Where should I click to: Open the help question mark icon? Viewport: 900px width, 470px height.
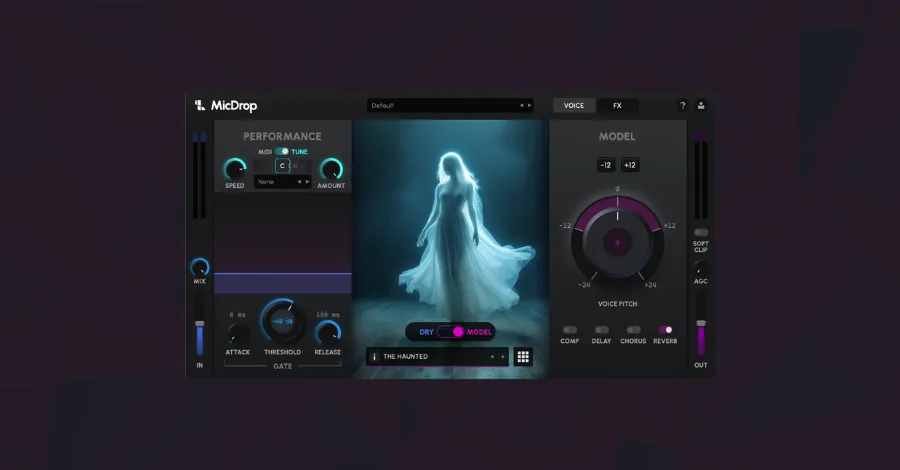[682, 105]
